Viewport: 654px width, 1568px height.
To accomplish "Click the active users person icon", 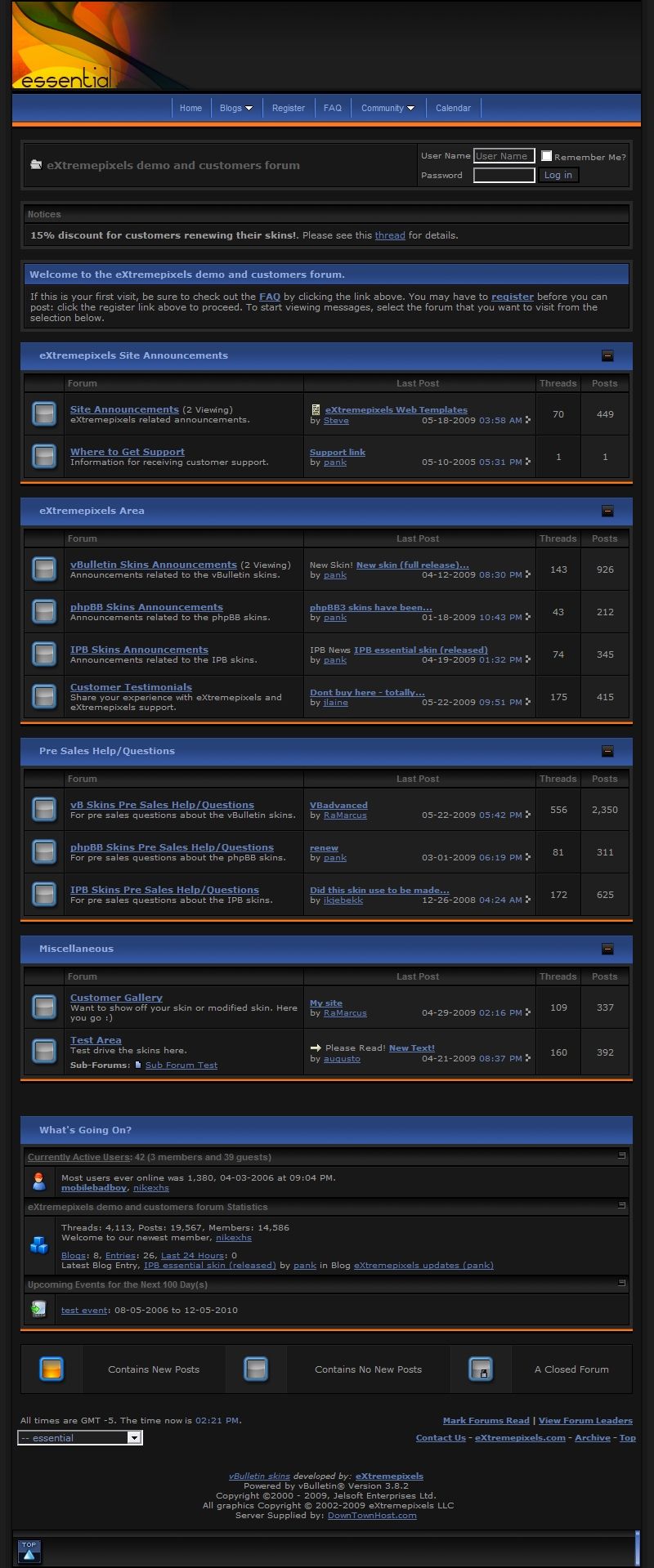I will pyautogui.click(x=38, y=1182).
